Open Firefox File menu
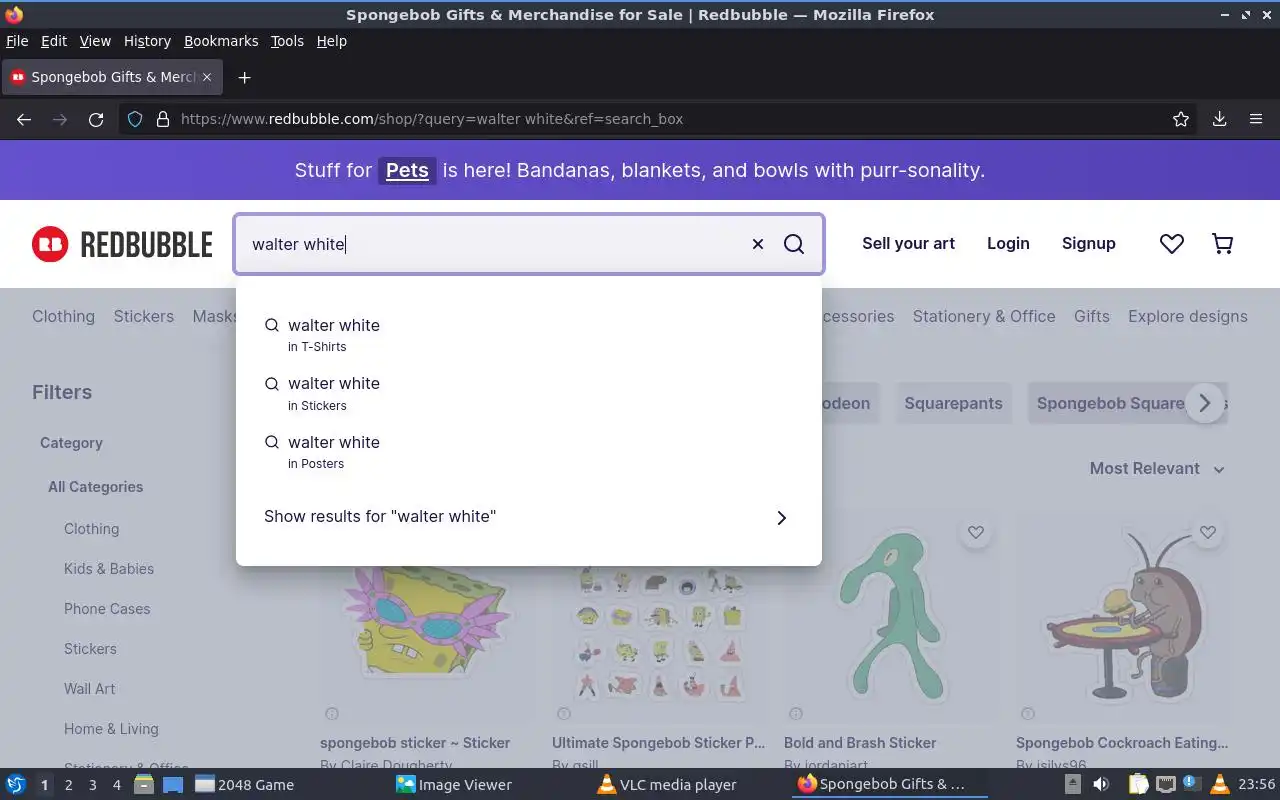 (x=17, y=41)
